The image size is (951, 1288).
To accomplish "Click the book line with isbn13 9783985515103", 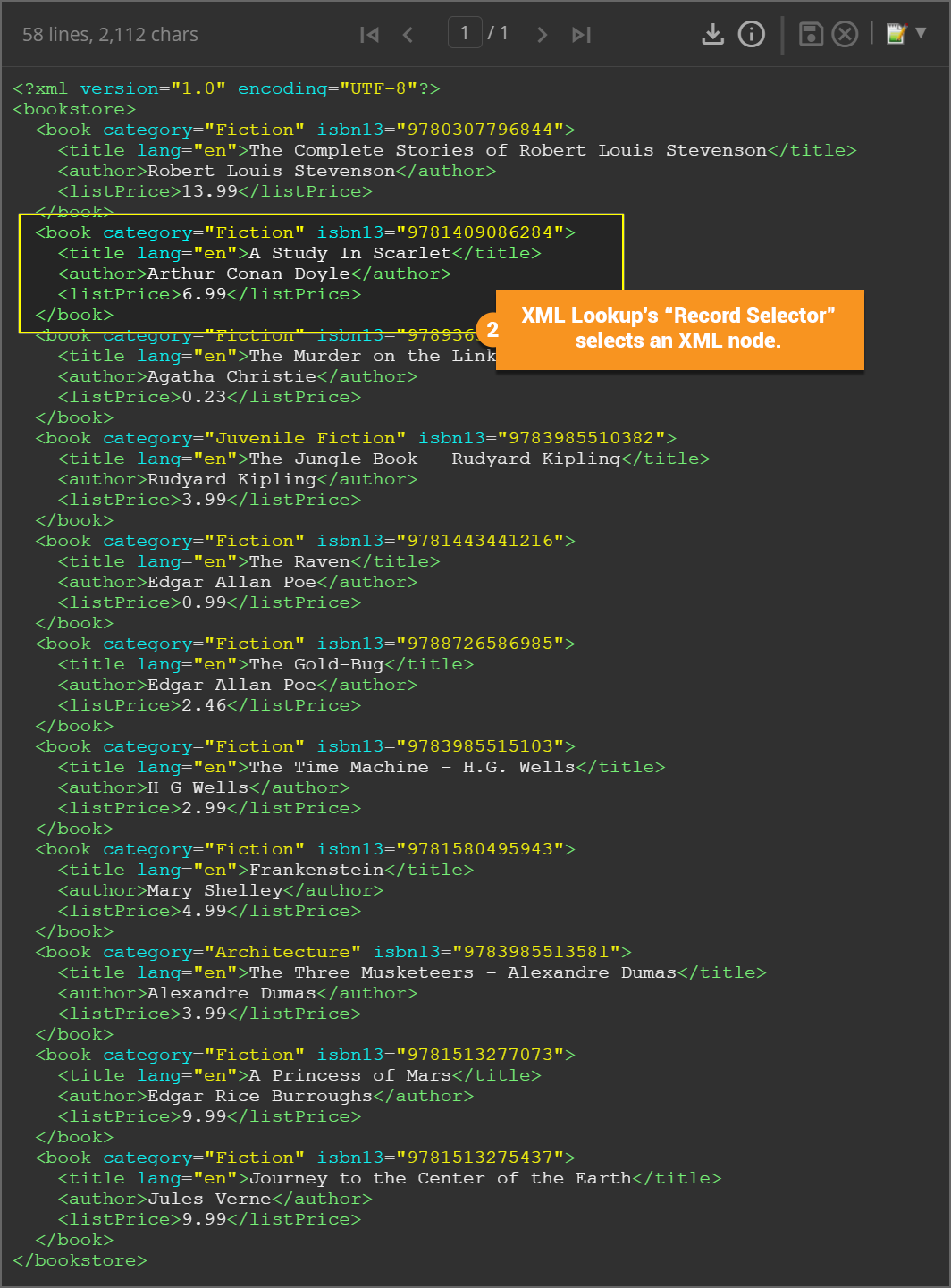I will tap(306, 746).
